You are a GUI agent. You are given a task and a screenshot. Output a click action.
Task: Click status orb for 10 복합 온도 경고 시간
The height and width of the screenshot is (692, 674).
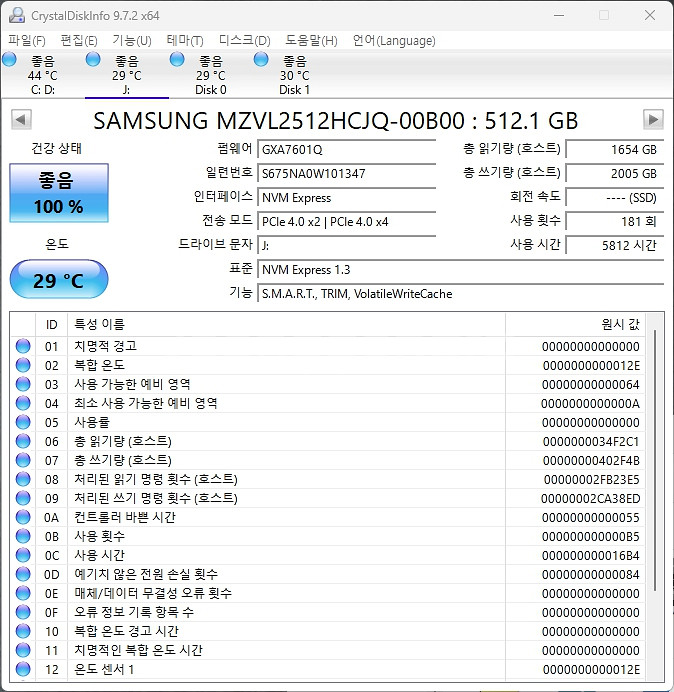23,631
